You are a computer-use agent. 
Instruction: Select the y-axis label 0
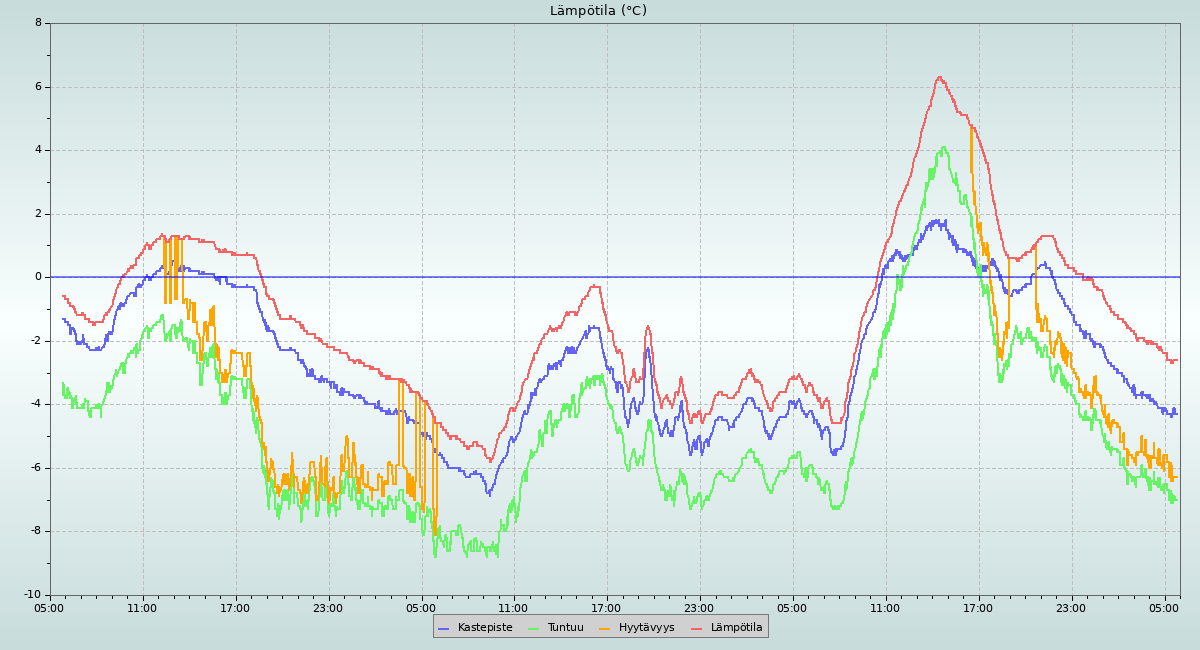[x=38, y=277]
